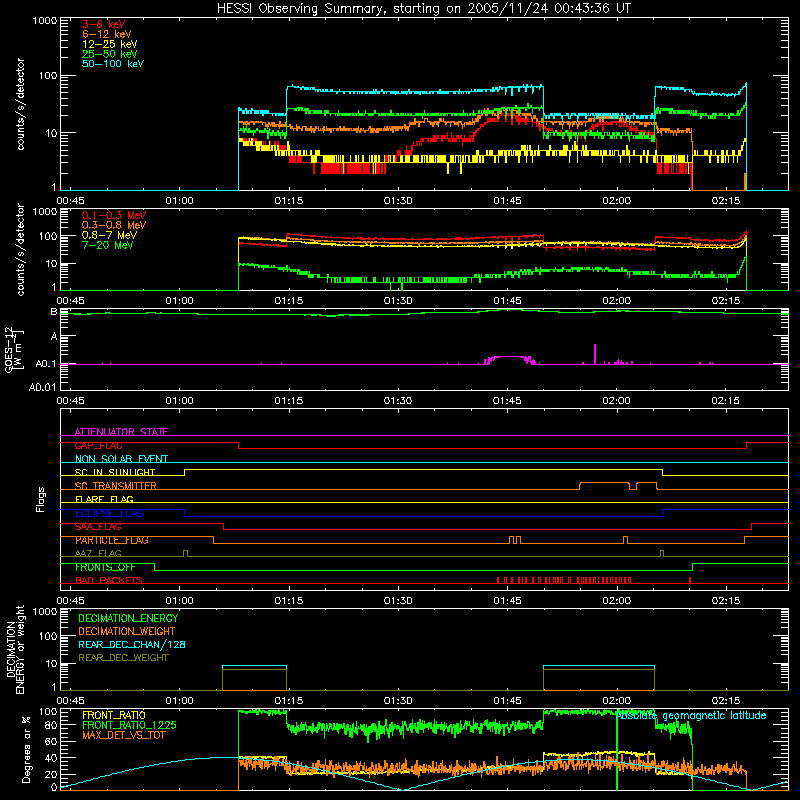
Task: Click the vertical Flags axis title
Action: [x=41, y=499]
